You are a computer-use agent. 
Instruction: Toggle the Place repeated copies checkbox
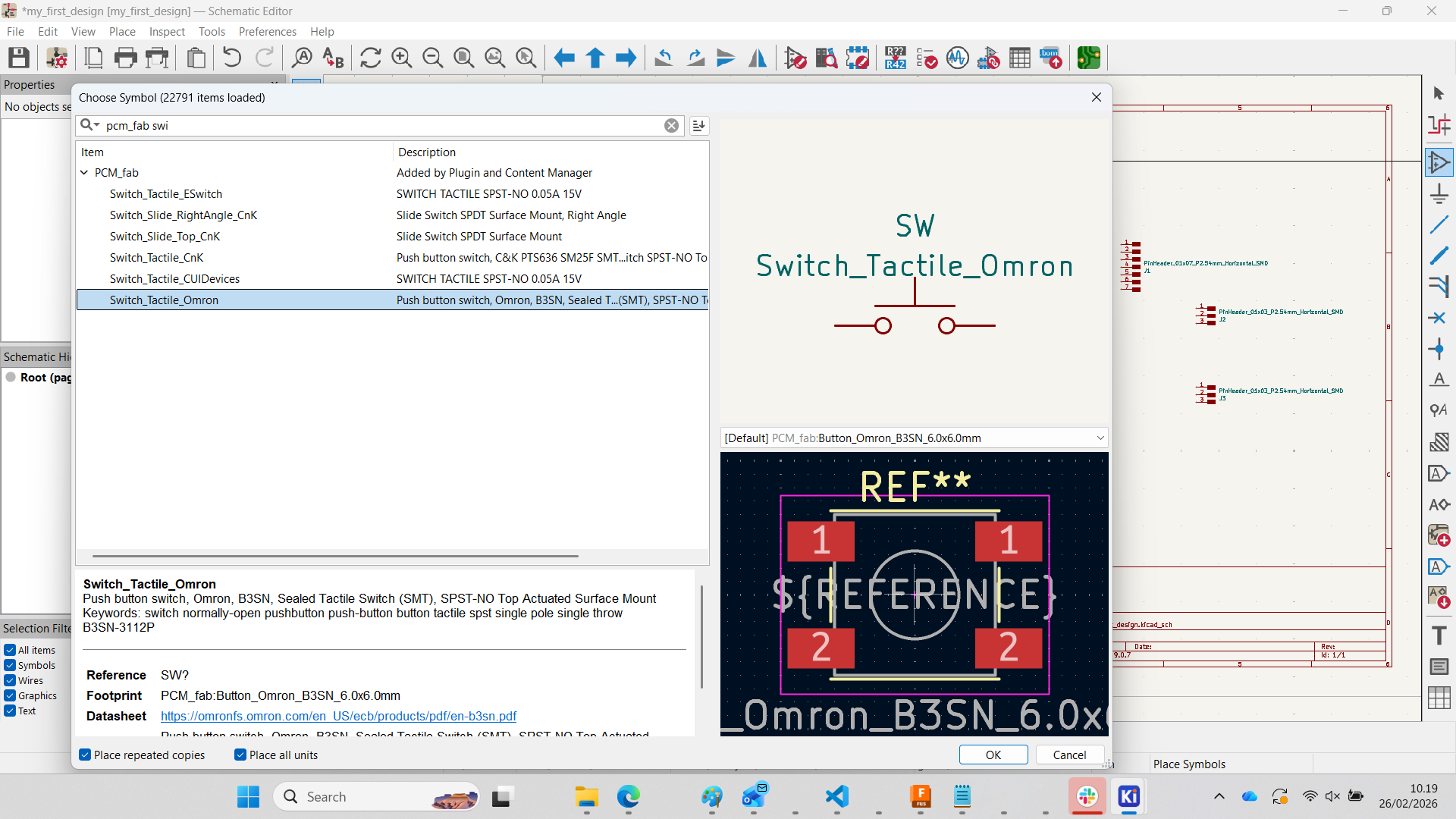coord(86,755)
